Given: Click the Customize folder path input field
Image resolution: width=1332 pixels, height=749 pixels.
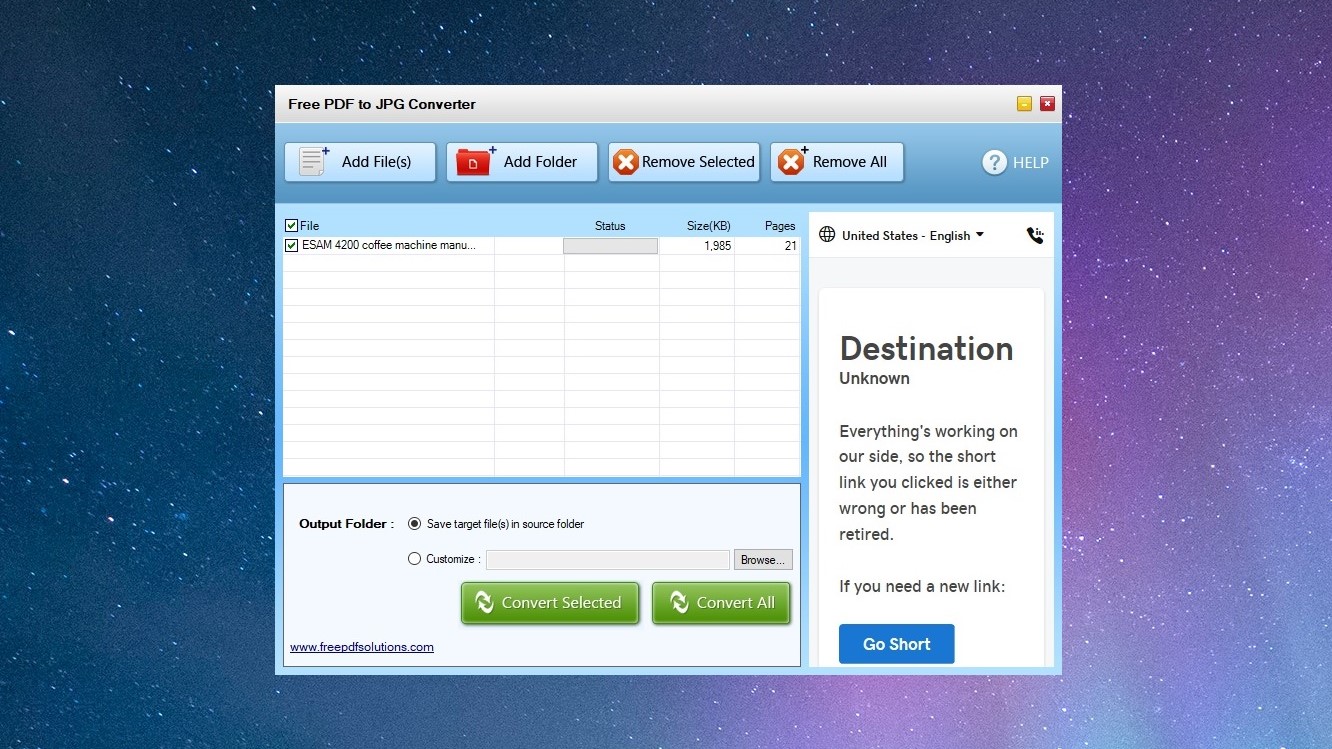Looking at the screenshot, I should (608, 560).
